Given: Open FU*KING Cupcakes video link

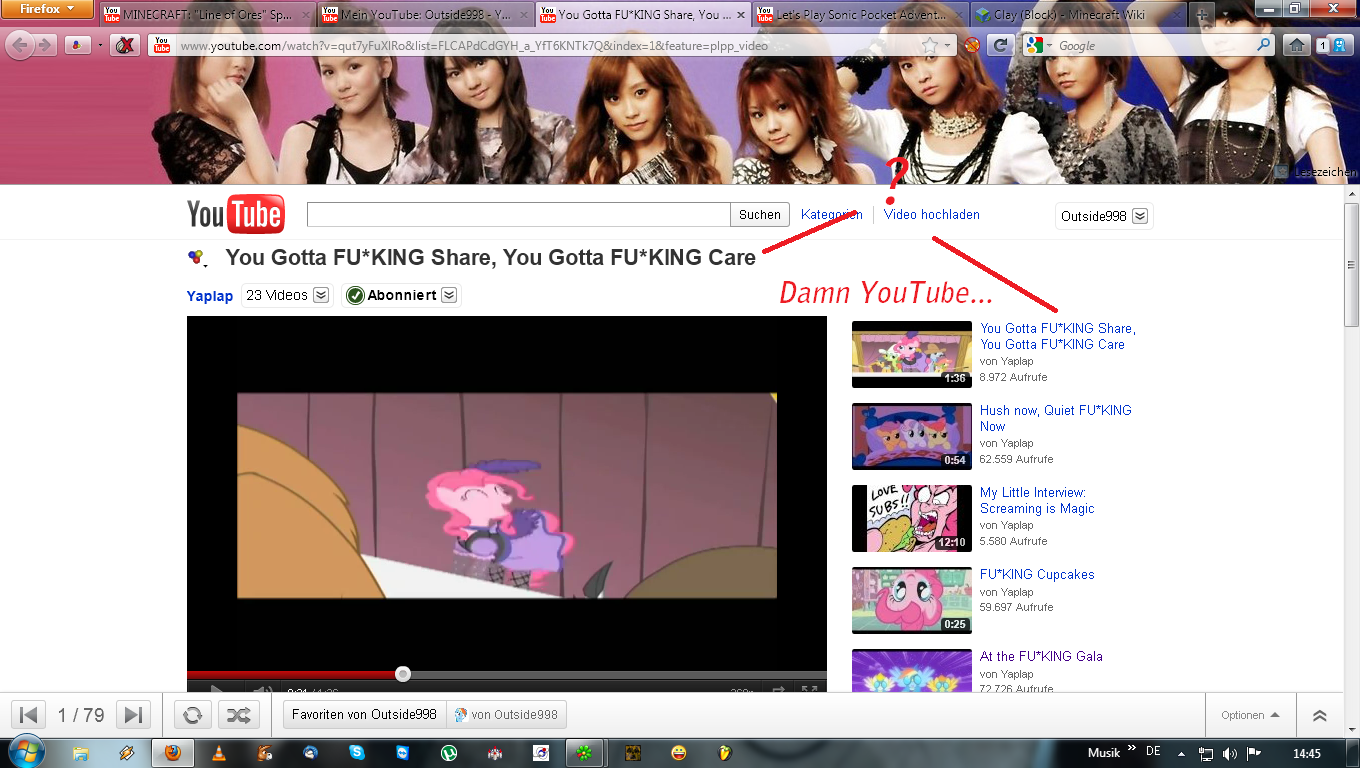Looking at the screenshot, I should point(1037,574).
